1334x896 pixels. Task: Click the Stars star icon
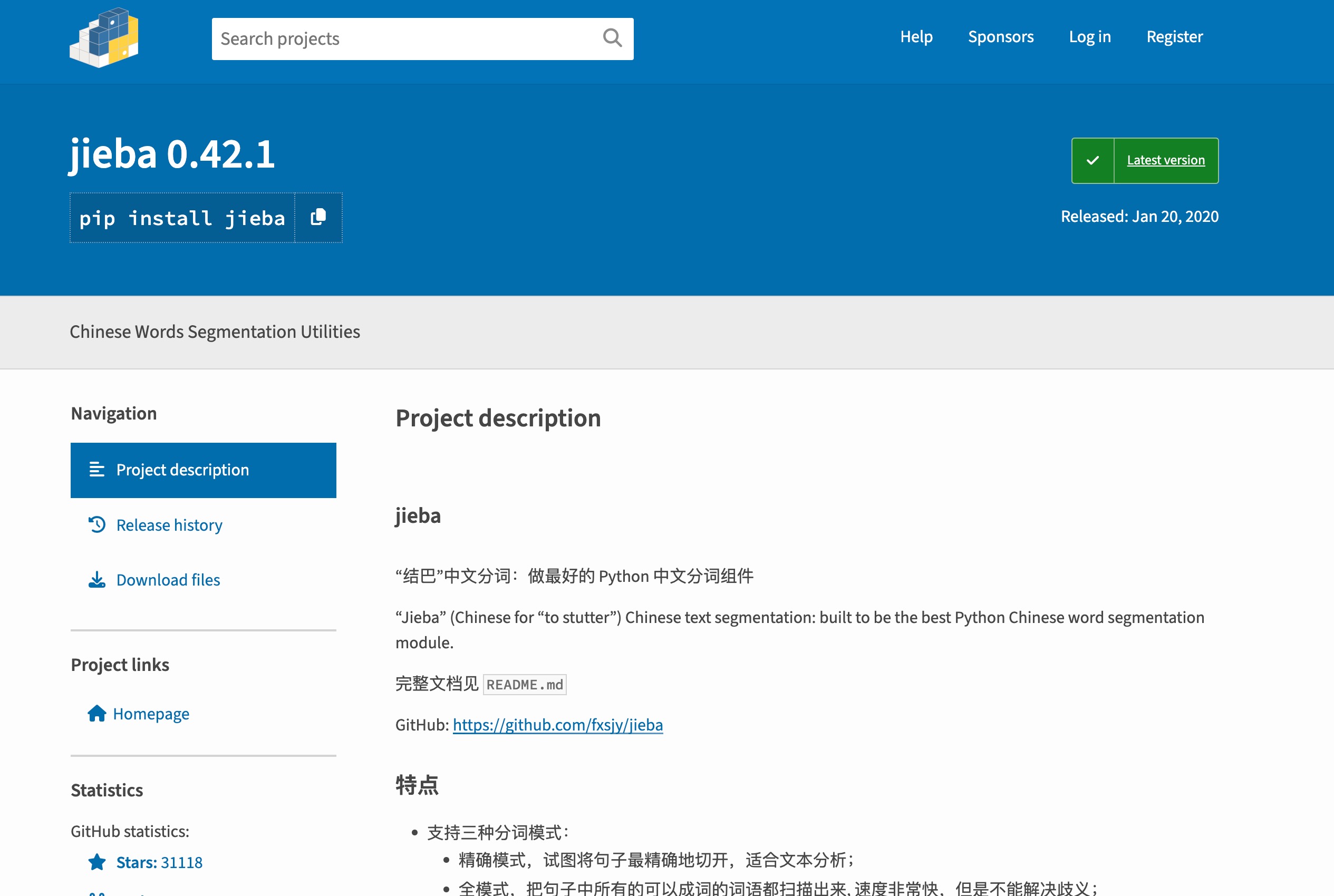click(x=97, y=862)
